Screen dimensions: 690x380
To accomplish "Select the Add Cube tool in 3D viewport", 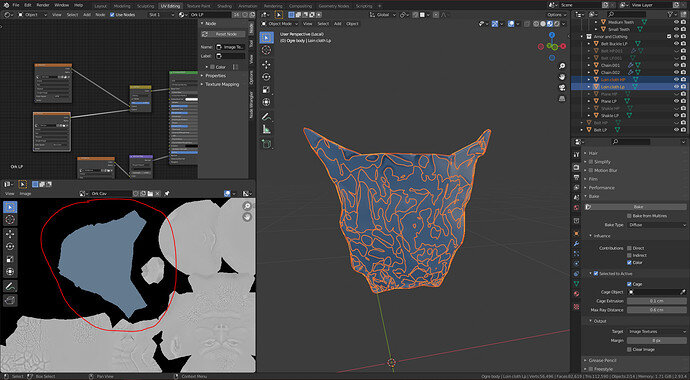I will coord(266,143).
